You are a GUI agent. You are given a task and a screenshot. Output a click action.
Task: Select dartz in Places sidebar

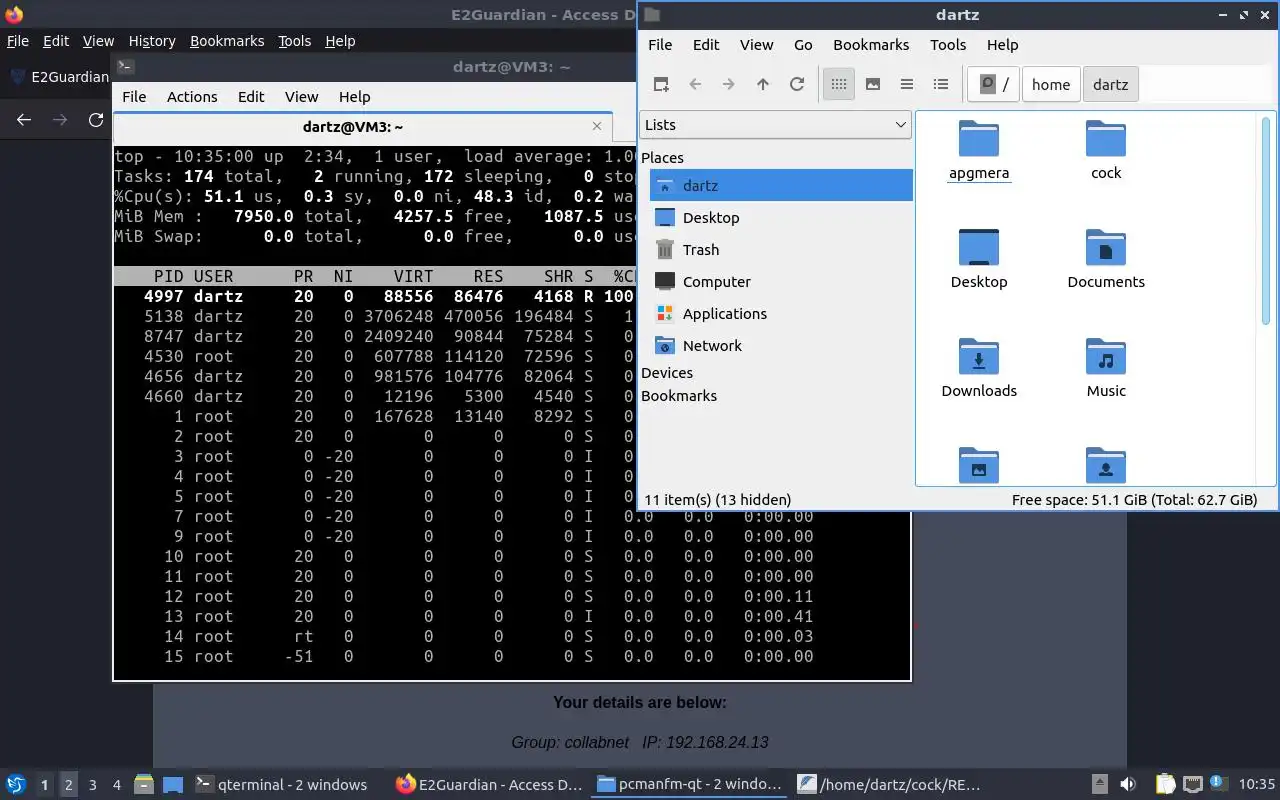tap(781, 186)
